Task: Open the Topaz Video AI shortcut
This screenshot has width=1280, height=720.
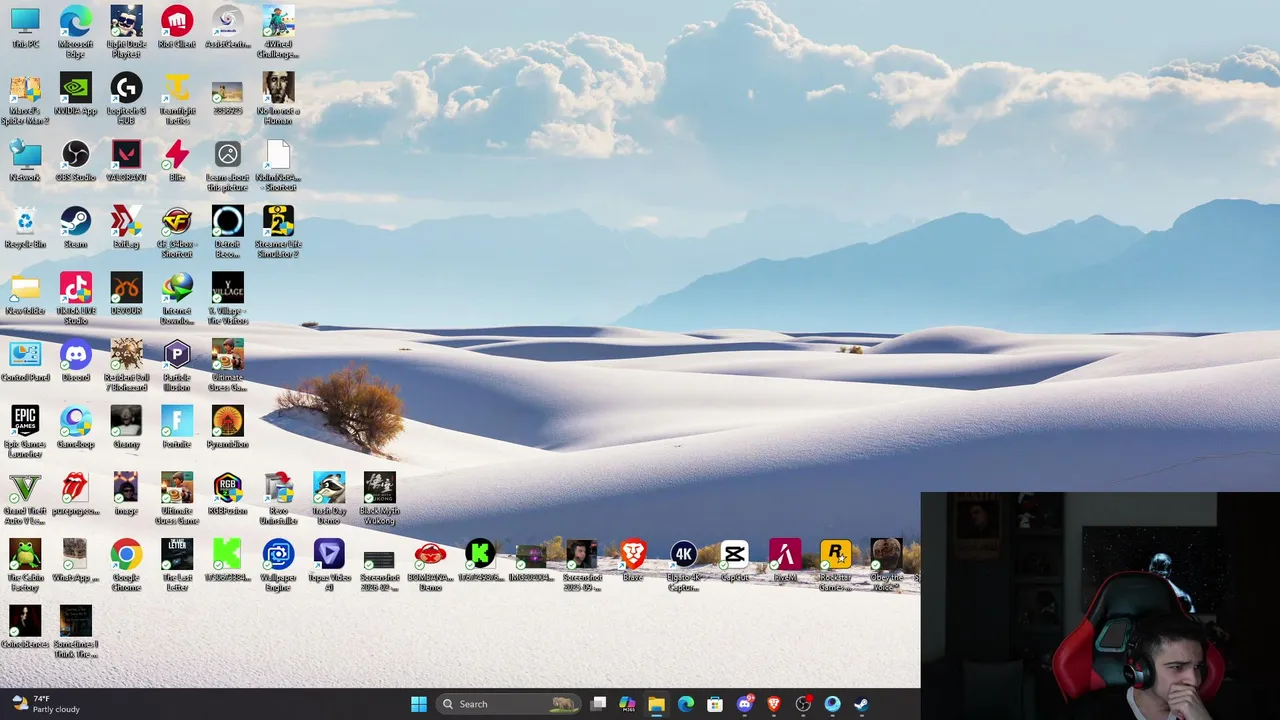Action: pos(329,566)
